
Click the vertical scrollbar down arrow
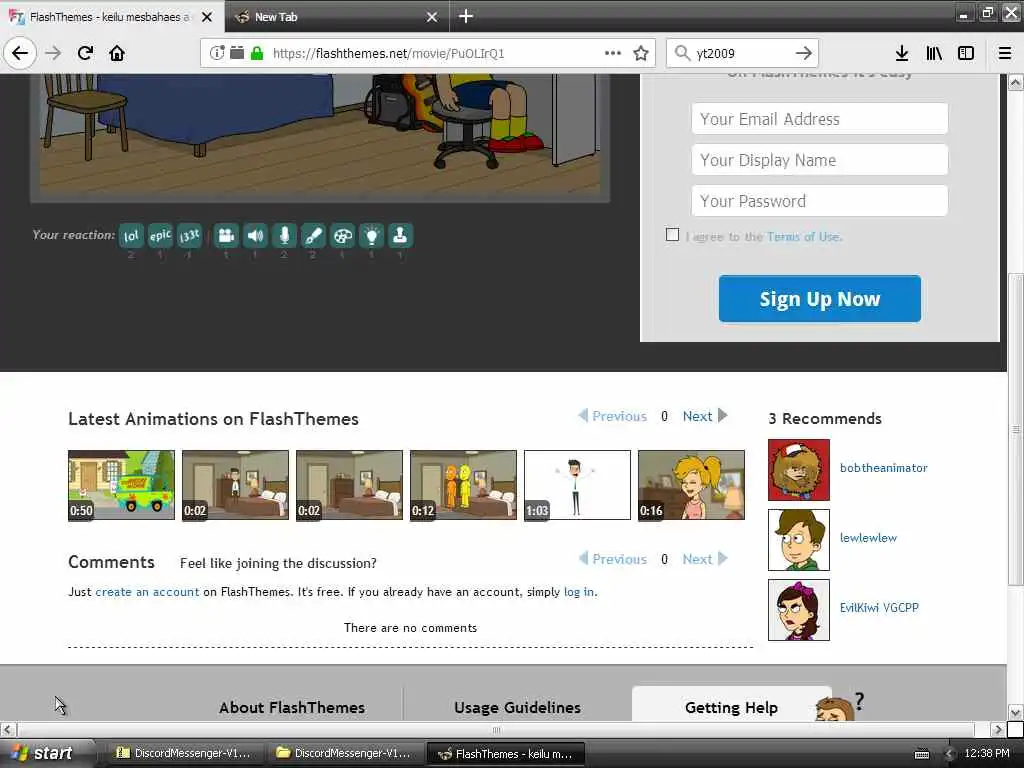[x=1016, y=712]
